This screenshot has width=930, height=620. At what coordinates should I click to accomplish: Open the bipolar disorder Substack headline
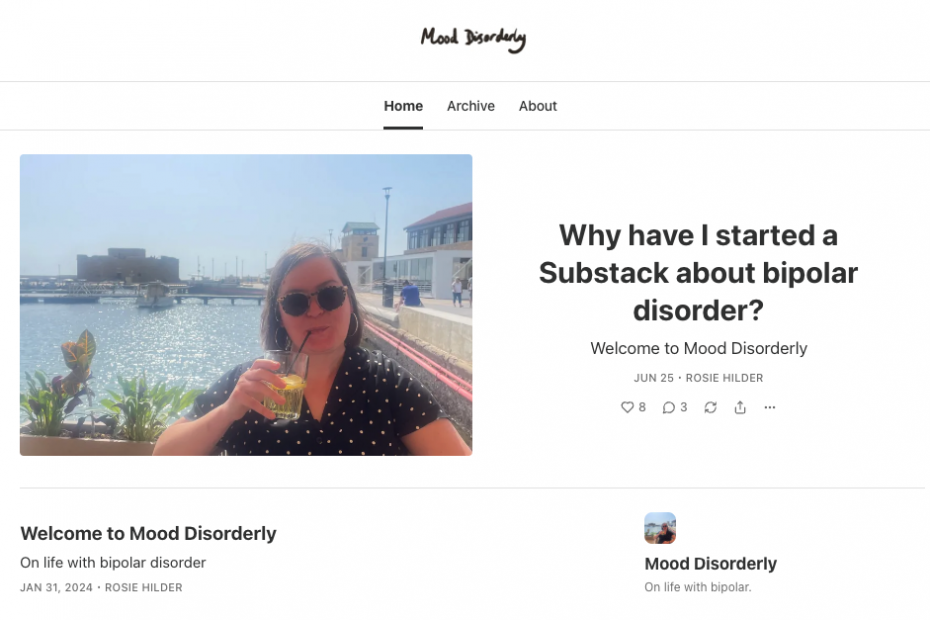click(x=698, y=272)
